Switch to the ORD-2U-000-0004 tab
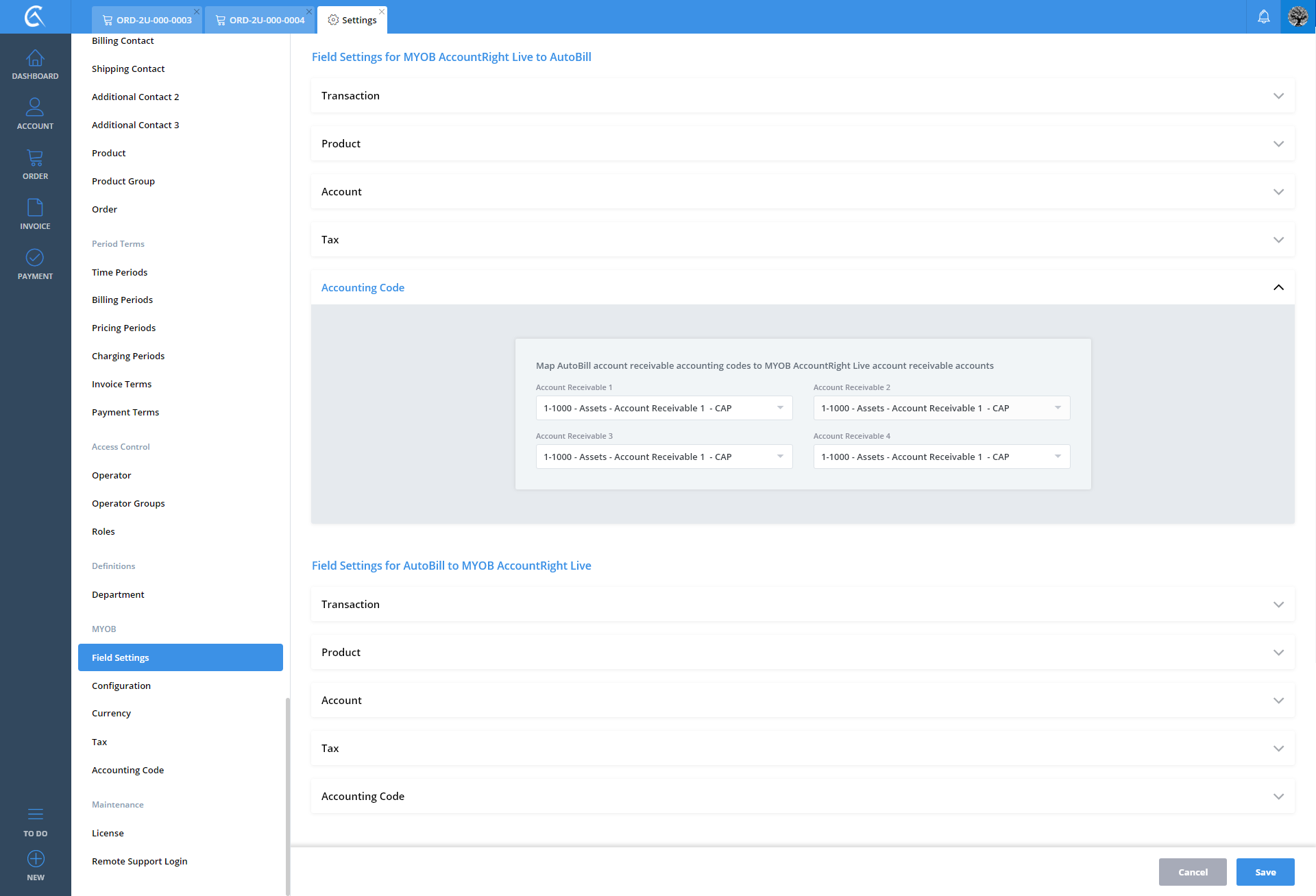Screen dimensions: 1316x896 coord(260,20)
